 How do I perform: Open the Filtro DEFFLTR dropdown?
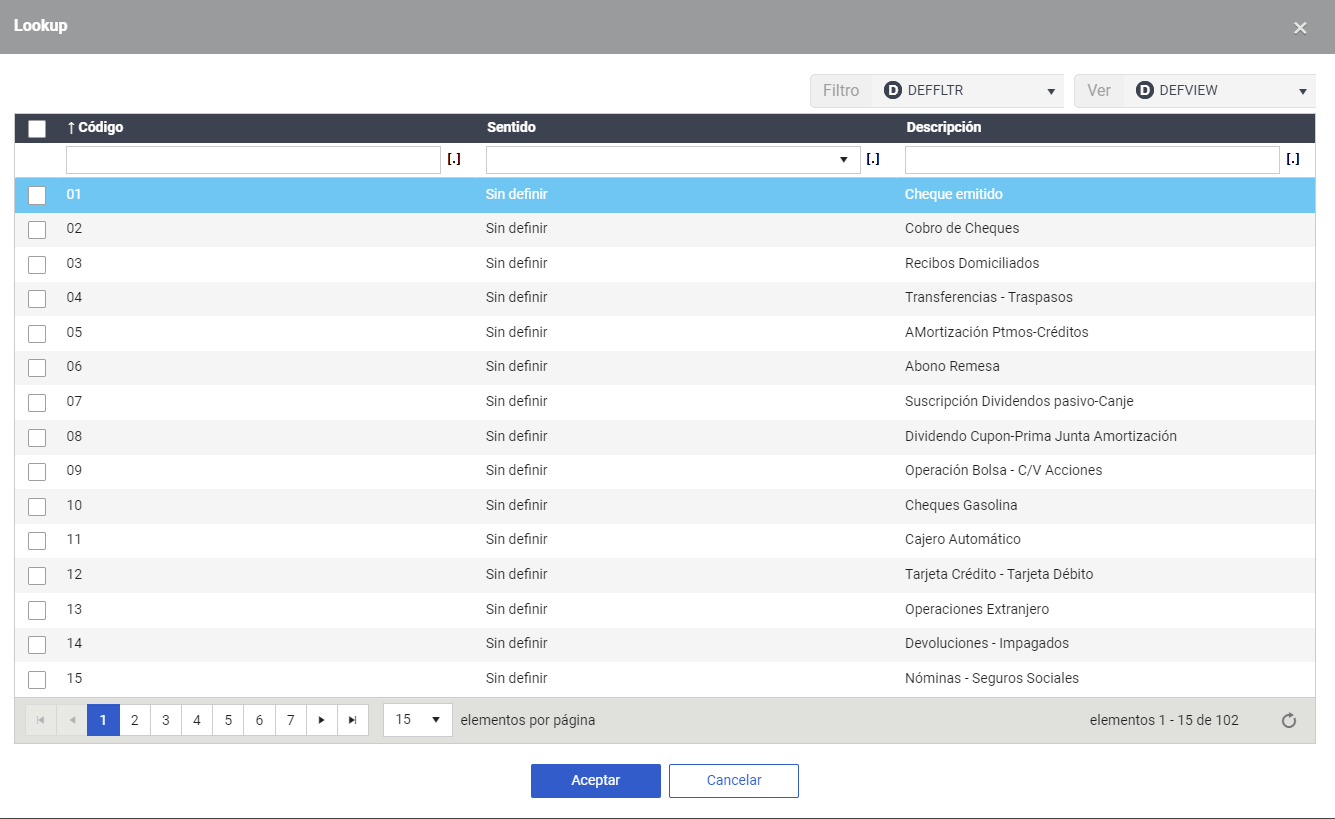pos(966,91)
